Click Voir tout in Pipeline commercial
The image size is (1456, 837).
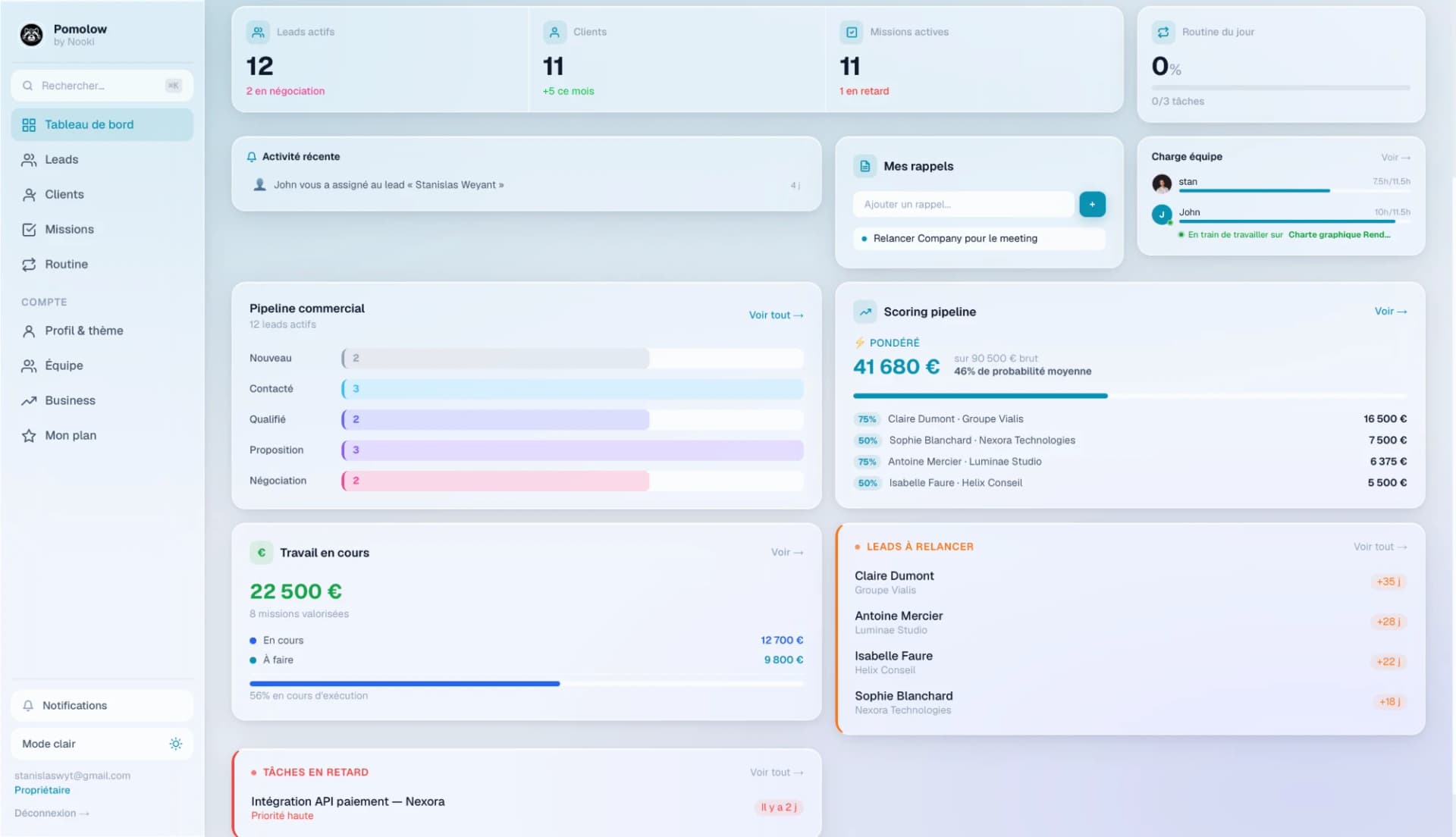click(x=776, y=315)
